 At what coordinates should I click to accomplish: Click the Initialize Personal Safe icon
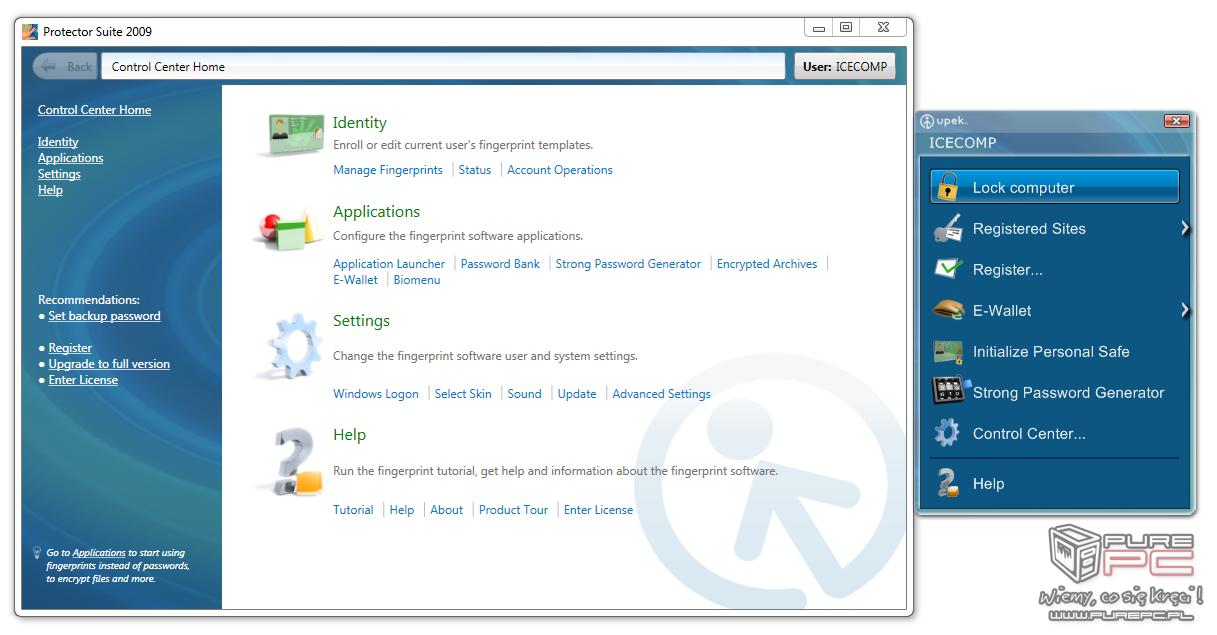pos(948,351)
